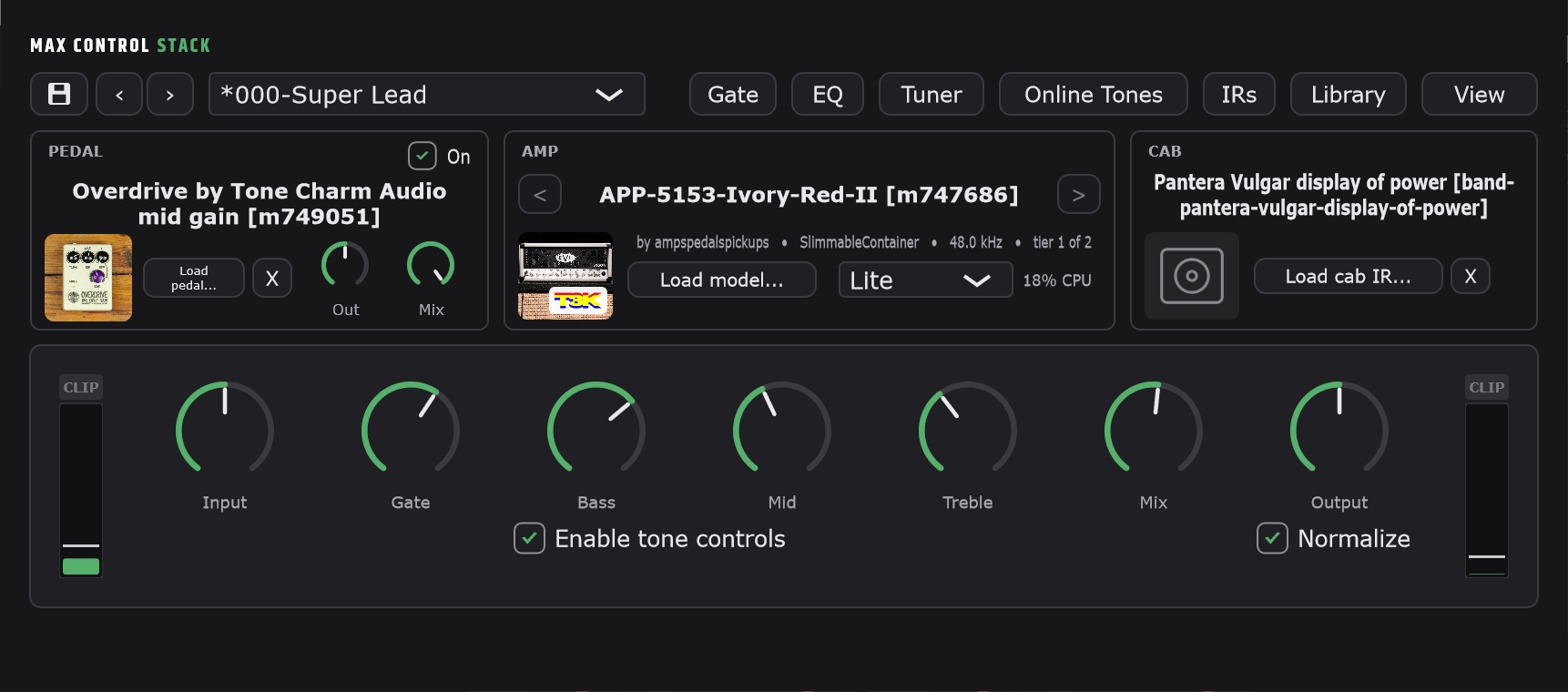
Task: Click the save preset floppy icon
Action: (x=59, y=94)
